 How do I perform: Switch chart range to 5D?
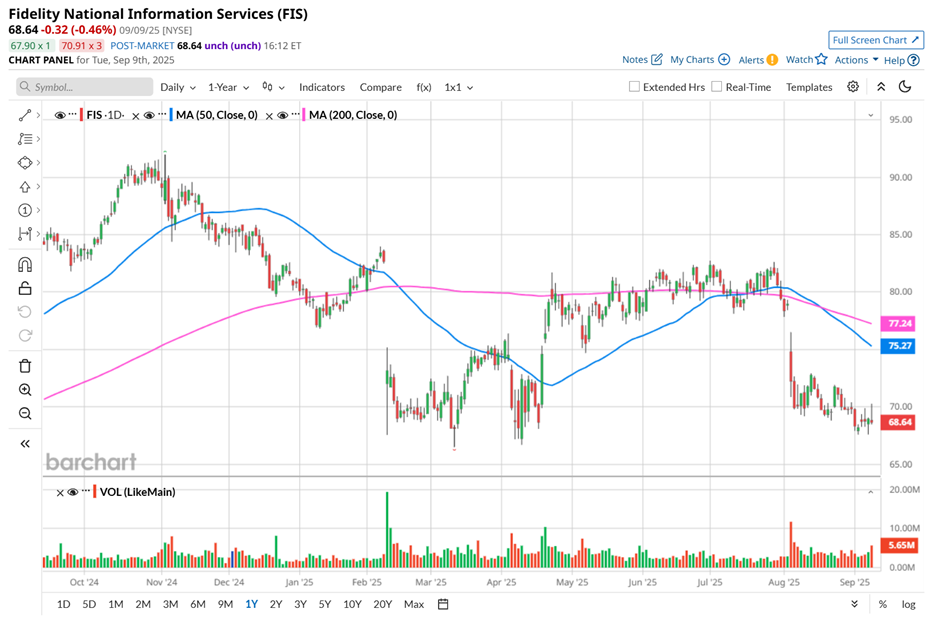89,604
